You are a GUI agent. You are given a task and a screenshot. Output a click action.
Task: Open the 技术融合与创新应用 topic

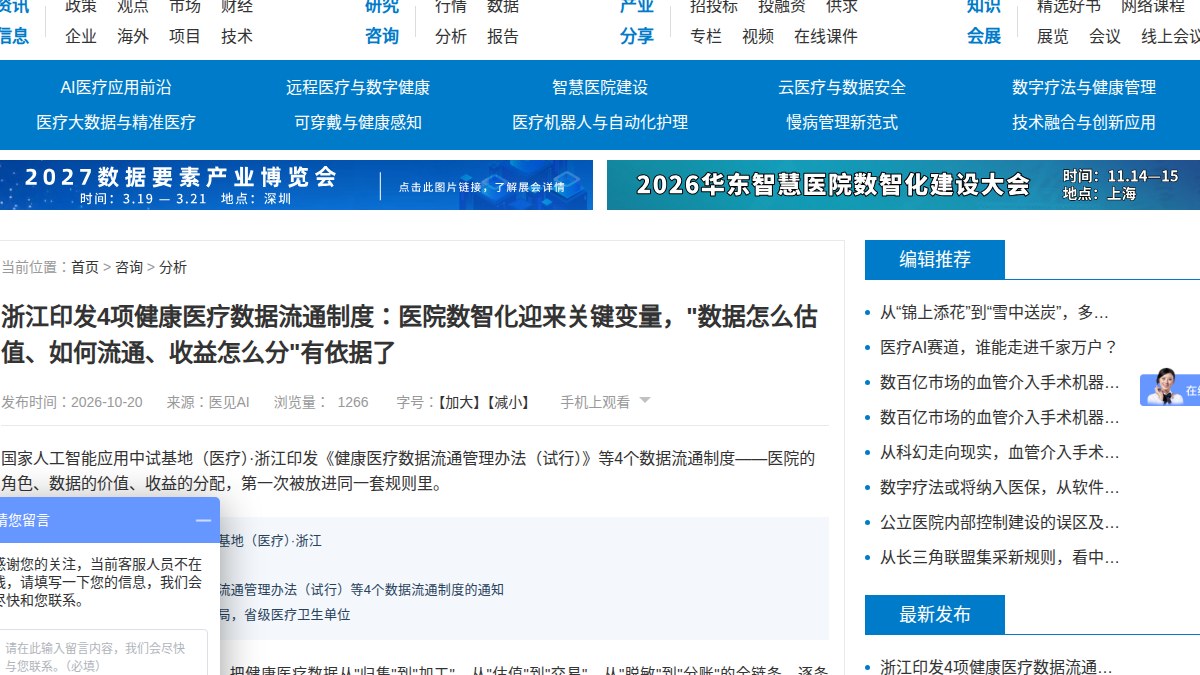coord(1084,122)
